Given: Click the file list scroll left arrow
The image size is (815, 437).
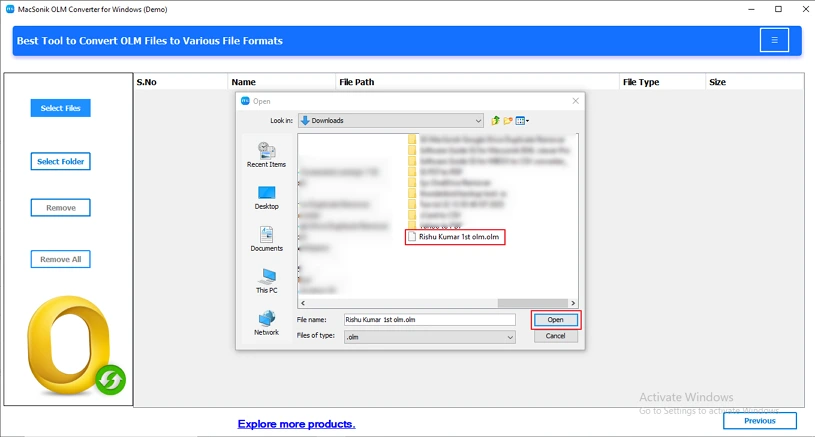Looking at the screenshot, I should (x=303, y=303).
